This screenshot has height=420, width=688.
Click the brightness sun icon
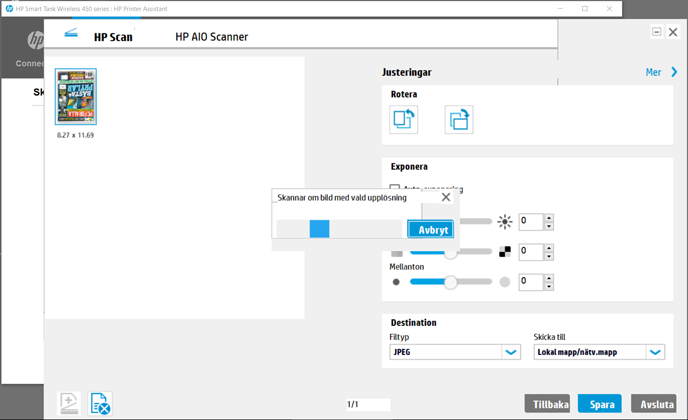[x=505, y=222]
